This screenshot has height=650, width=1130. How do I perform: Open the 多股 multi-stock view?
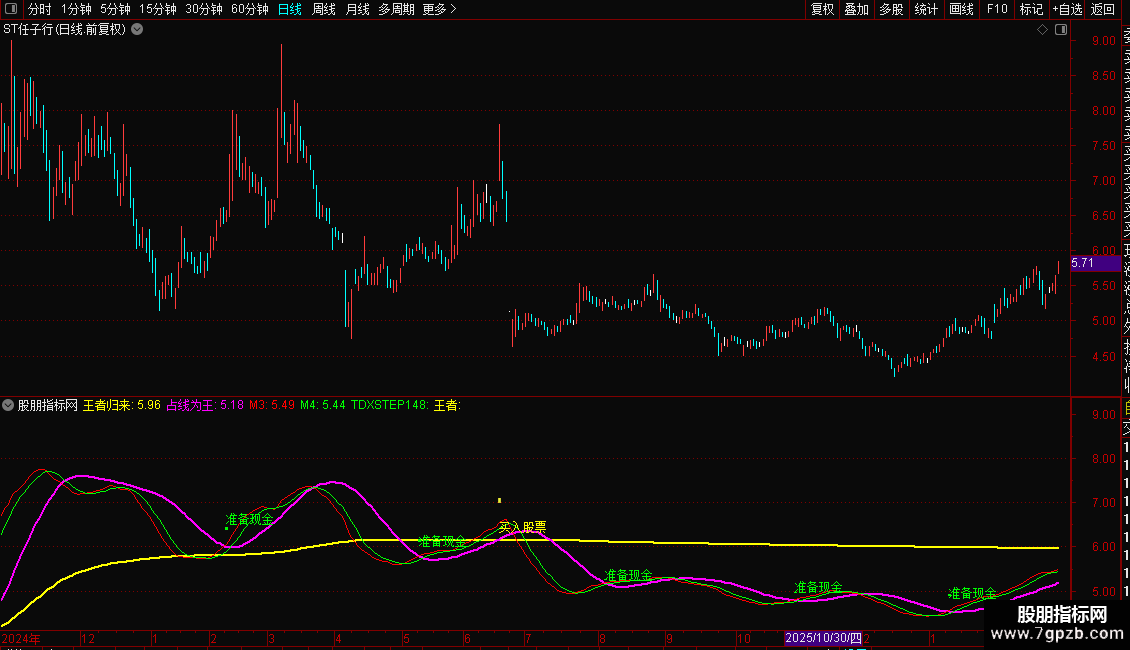pyautogui.click(x=891, y=9)
